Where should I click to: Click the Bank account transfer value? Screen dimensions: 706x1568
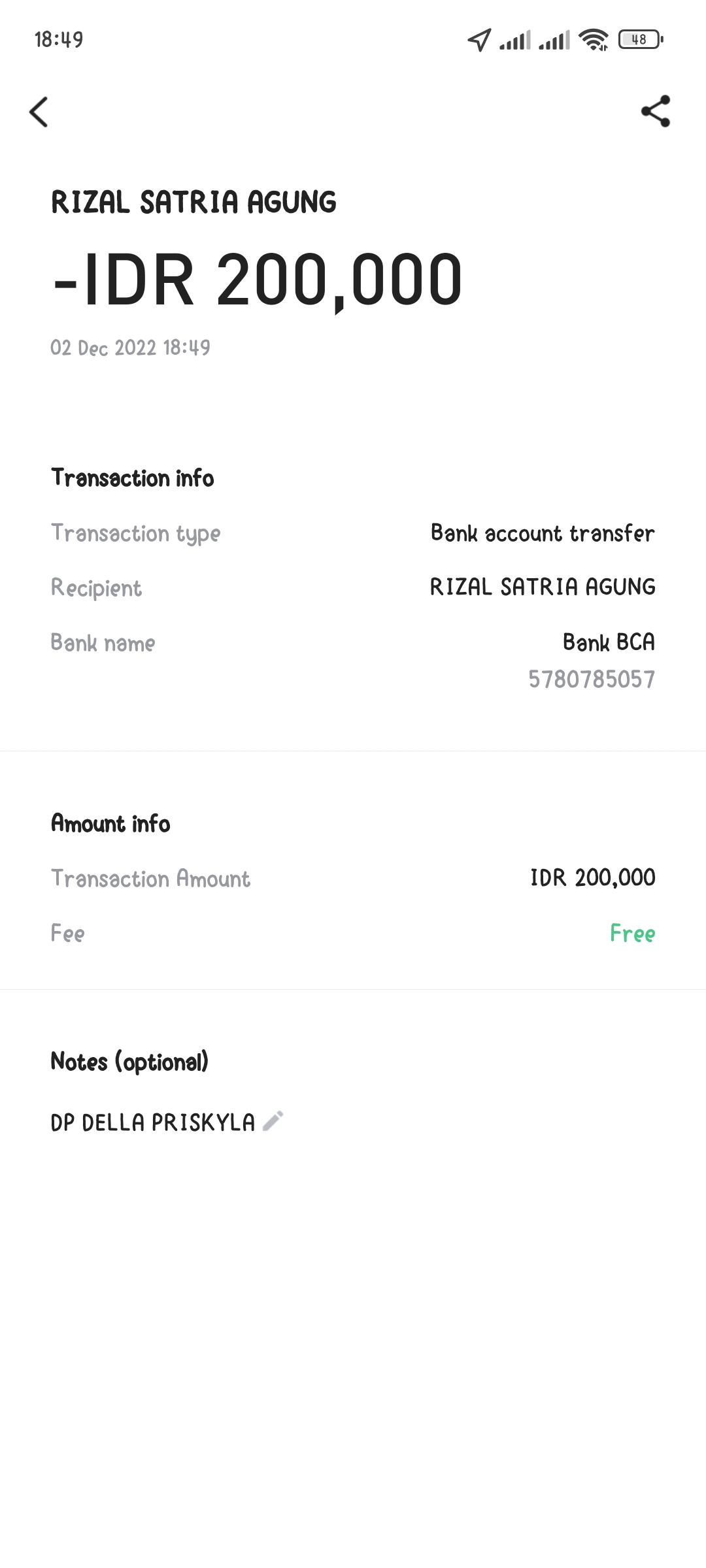point(543,534)
